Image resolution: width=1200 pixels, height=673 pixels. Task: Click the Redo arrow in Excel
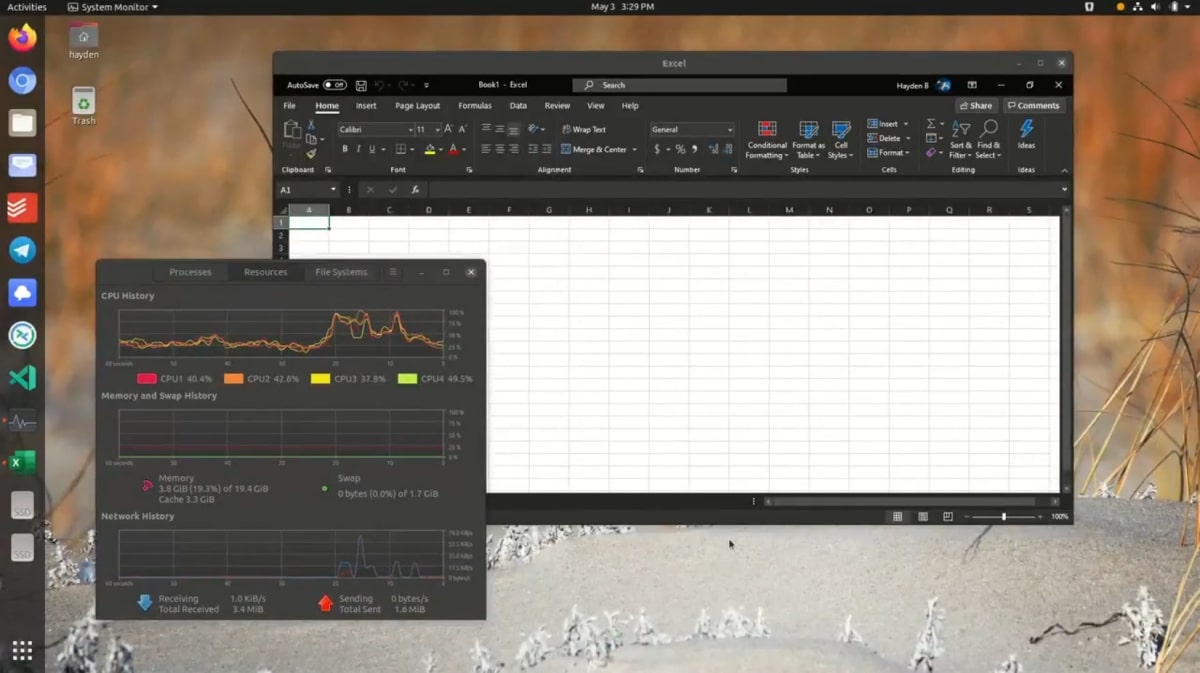click(403, 85)
